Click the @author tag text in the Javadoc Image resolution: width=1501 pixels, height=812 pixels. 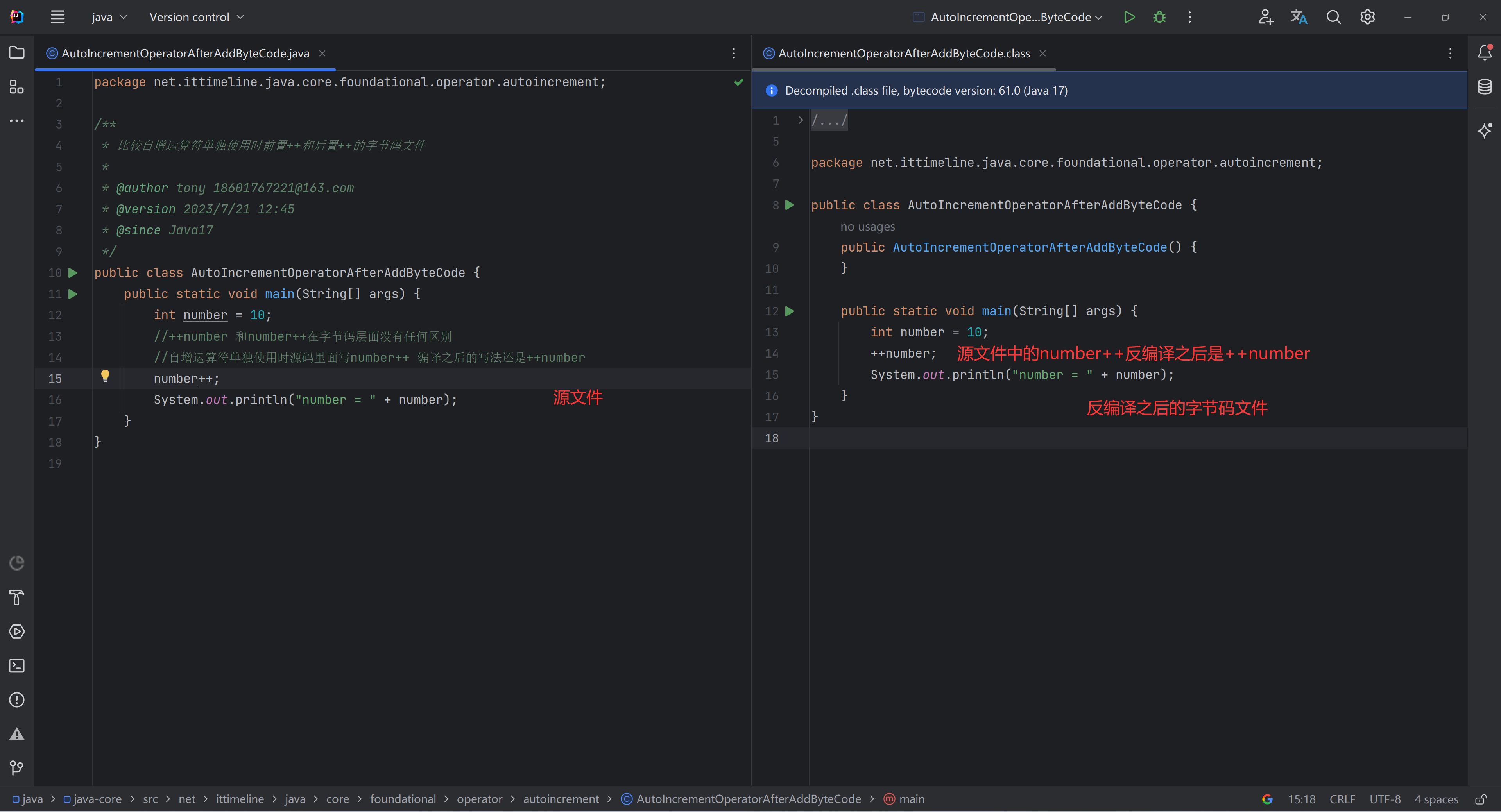[x=142, y=188]
